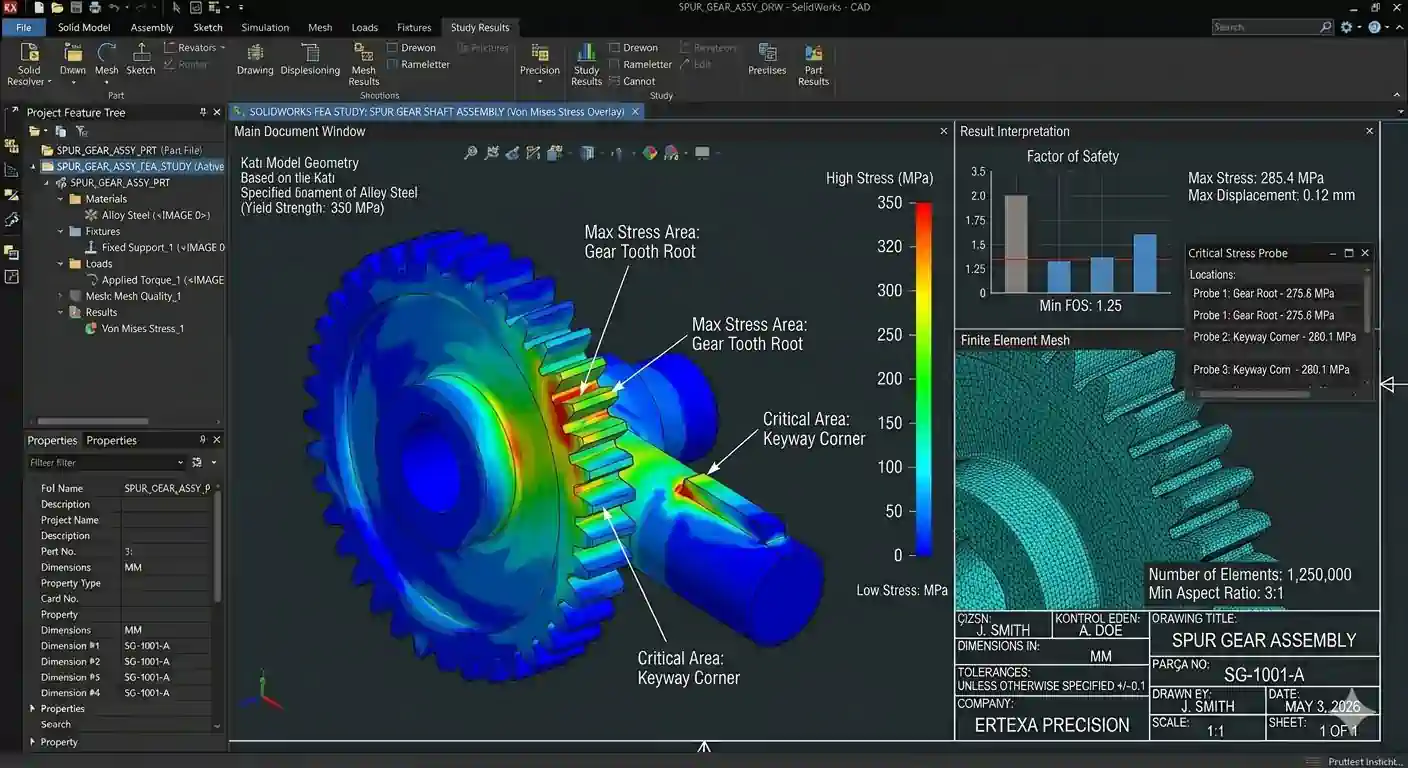1408x768 pixels.
Task: Switch to the Loads ribbon tab
Action: [x=364, y=27]
